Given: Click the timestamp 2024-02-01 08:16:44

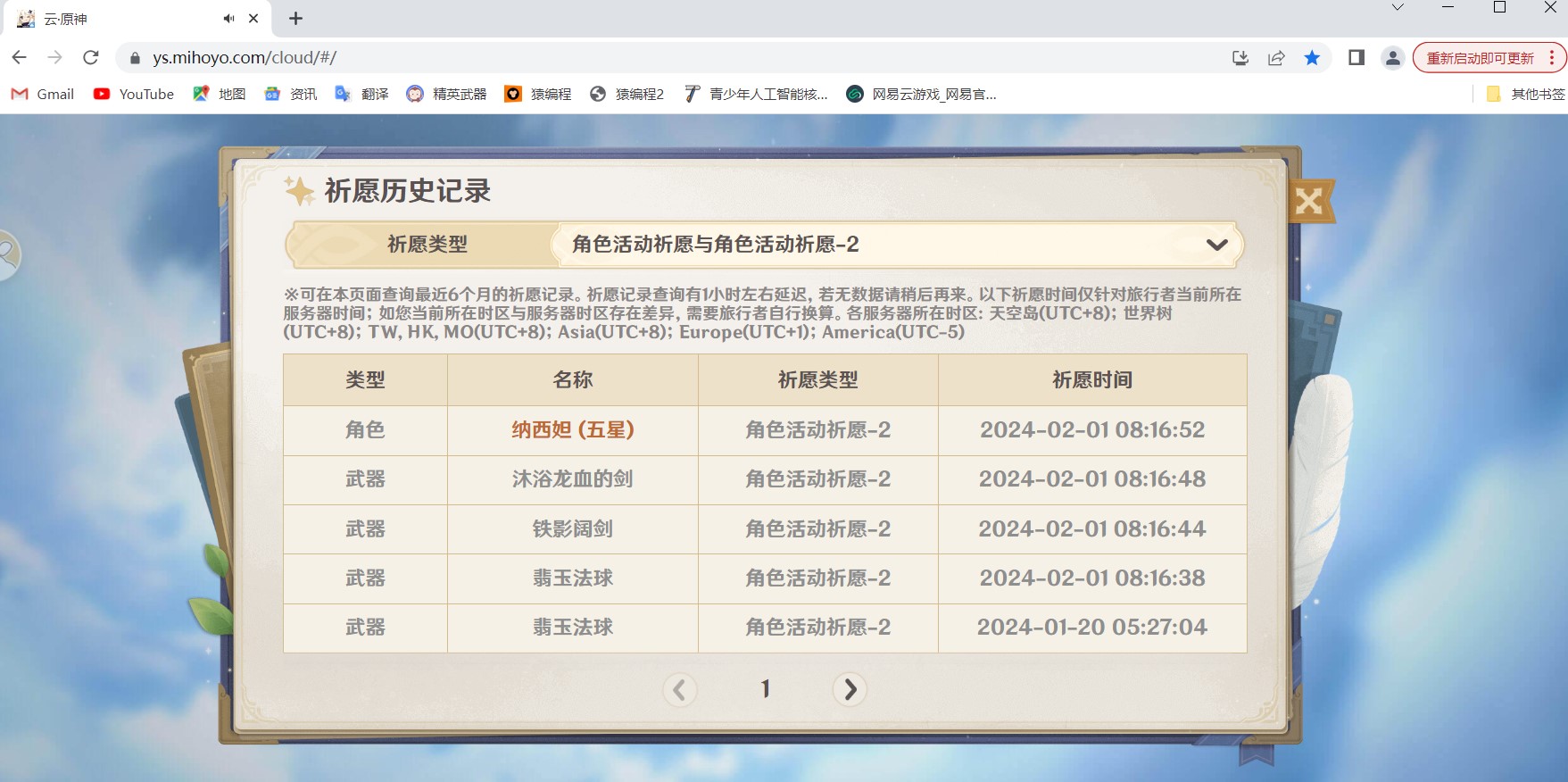Looking at the screenshot, I should tap(1092, 529).
